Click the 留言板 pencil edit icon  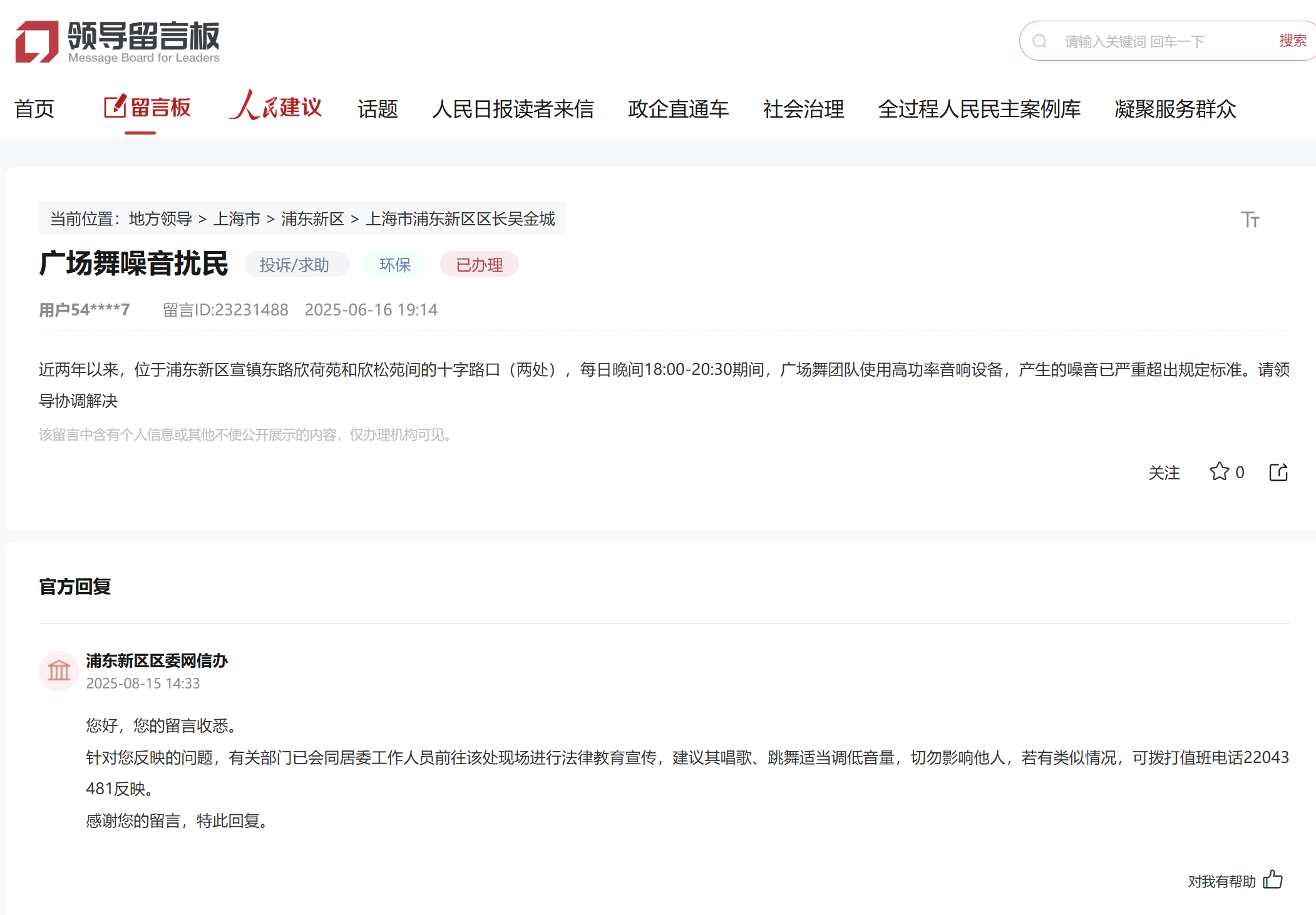pos(115,106)
